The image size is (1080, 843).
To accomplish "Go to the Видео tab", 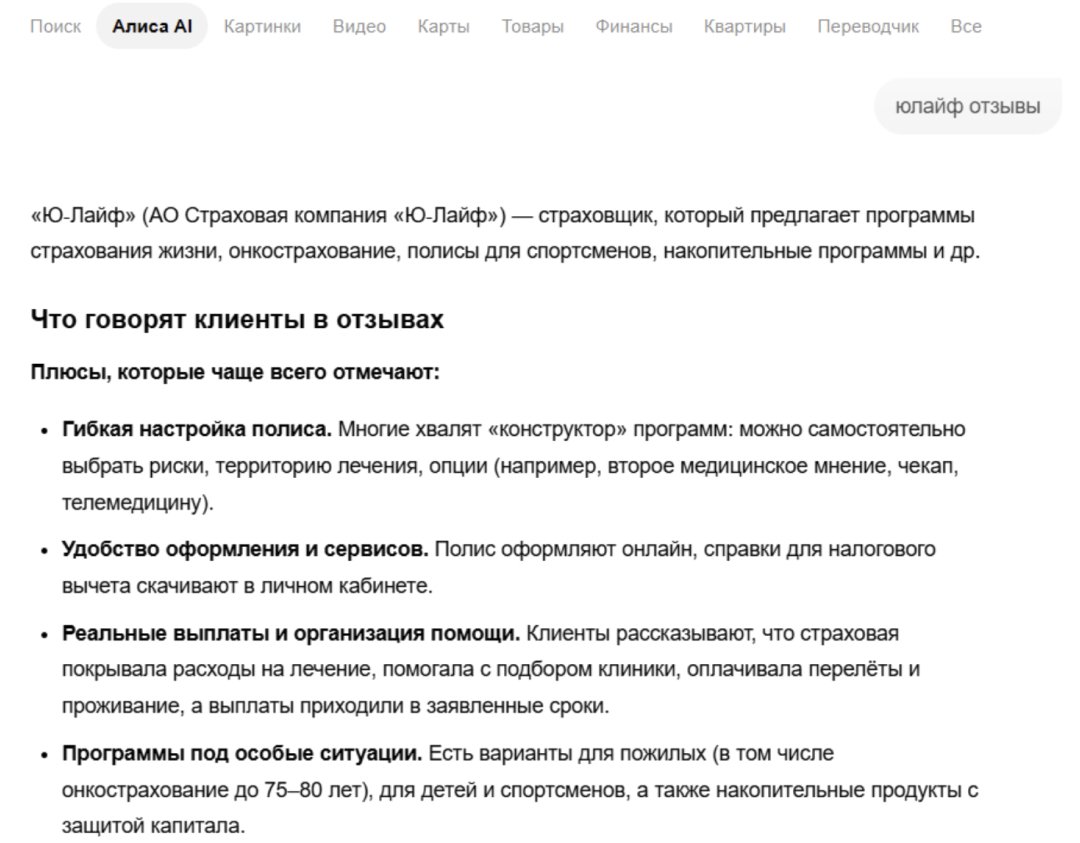I will (359, 26).
